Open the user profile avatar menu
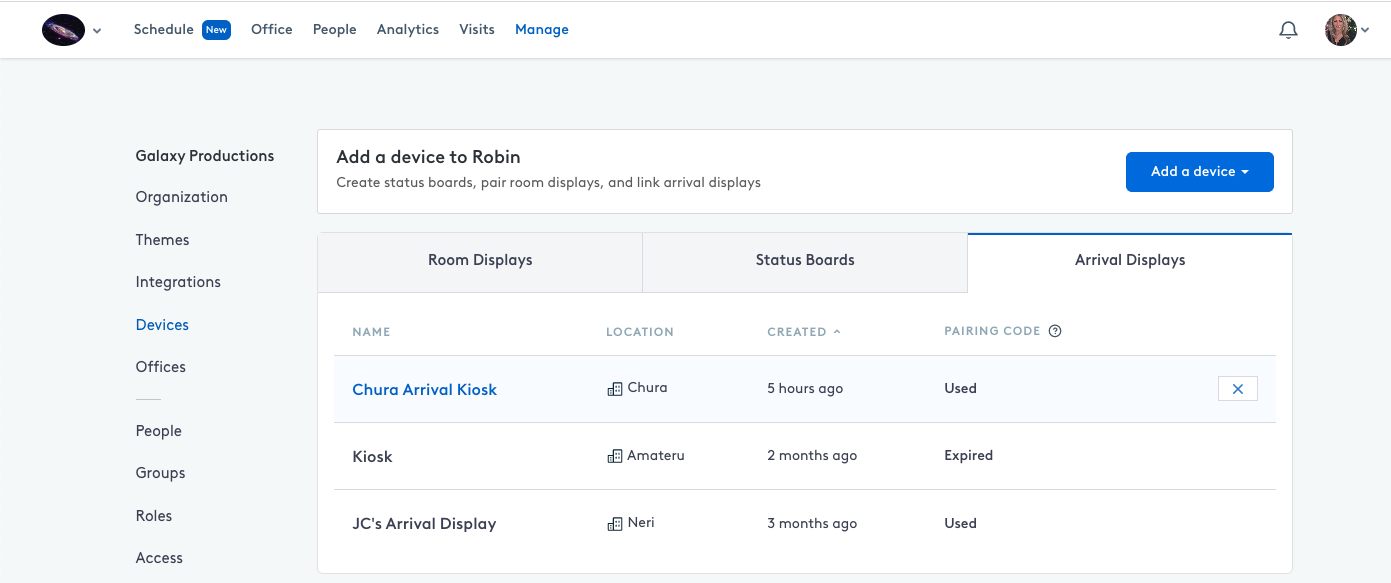Screen dimensions: 1391x583 (1341, 30)
